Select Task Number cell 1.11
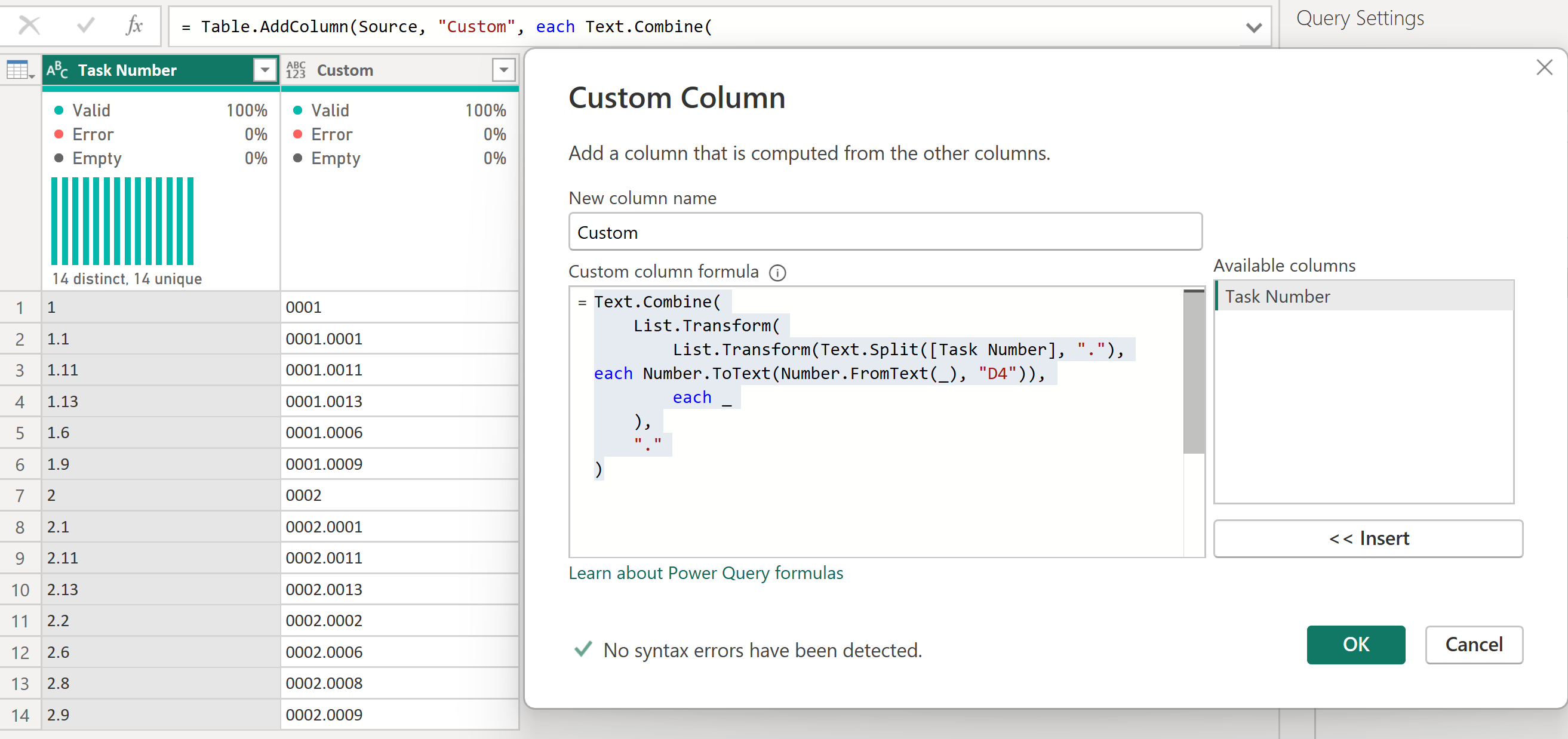Image resolution: width=1568 pixels, height=739 pixels. pos(161,370)
